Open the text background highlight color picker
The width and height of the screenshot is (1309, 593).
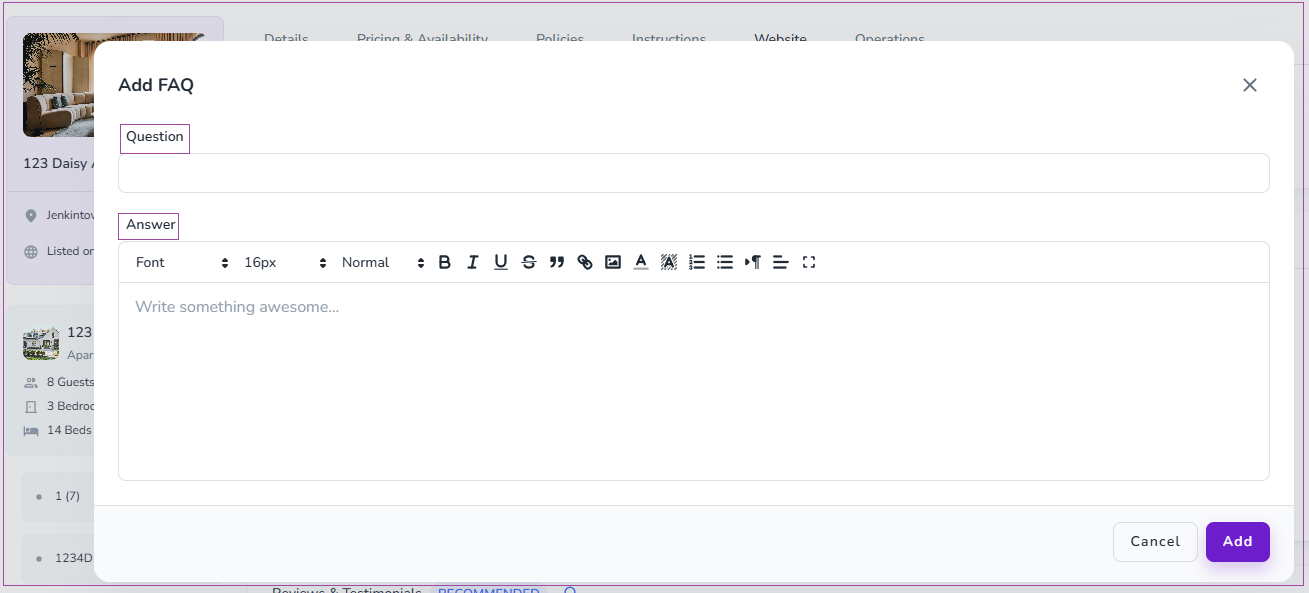(669, 262)
